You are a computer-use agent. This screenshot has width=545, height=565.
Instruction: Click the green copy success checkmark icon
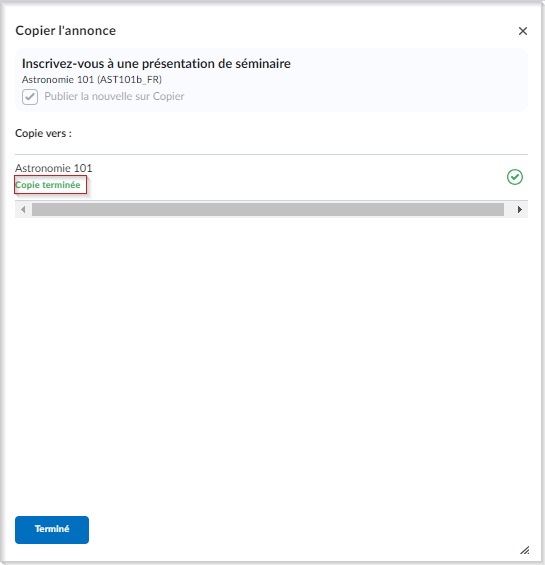(515, 177)
